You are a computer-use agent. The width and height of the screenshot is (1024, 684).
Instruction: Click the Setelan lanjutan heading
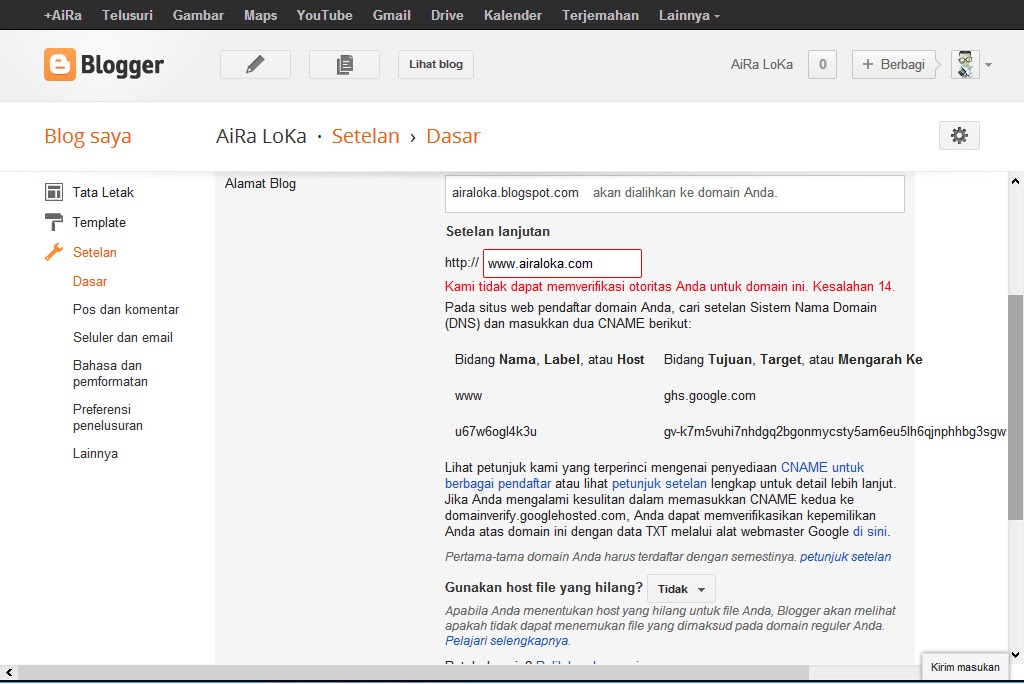(498, 231)
